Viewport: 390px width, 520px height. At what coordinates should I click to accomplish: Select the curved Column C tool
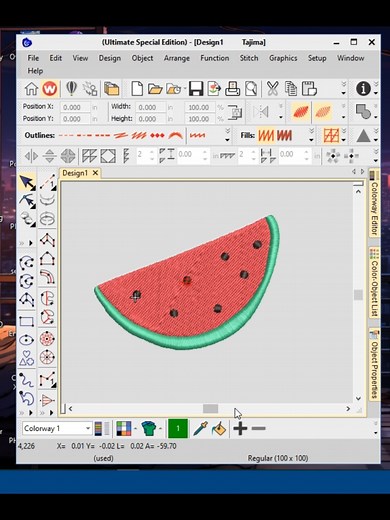tap(47, 277)
